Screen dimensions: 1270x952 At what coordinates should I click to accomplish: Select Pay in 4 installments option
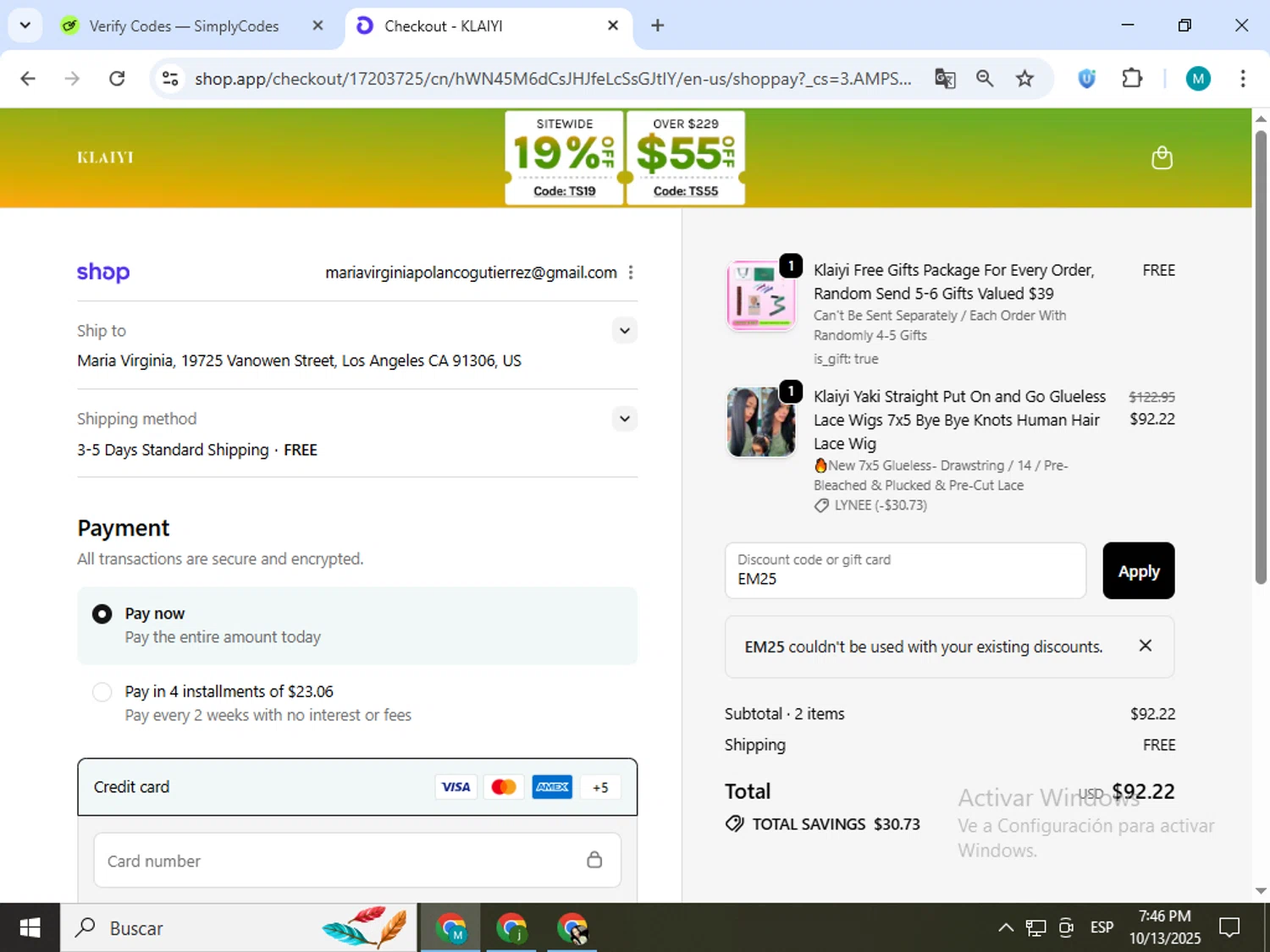click(x=102, y=691)
